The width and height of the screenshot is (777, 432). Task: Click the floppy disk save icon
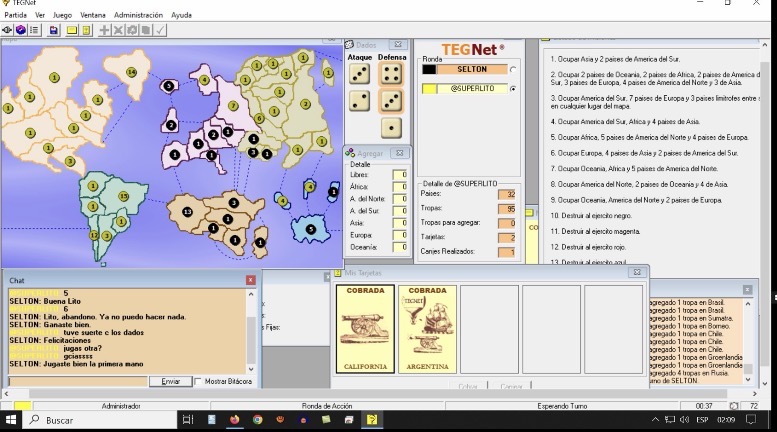click(x=54, y=30)
